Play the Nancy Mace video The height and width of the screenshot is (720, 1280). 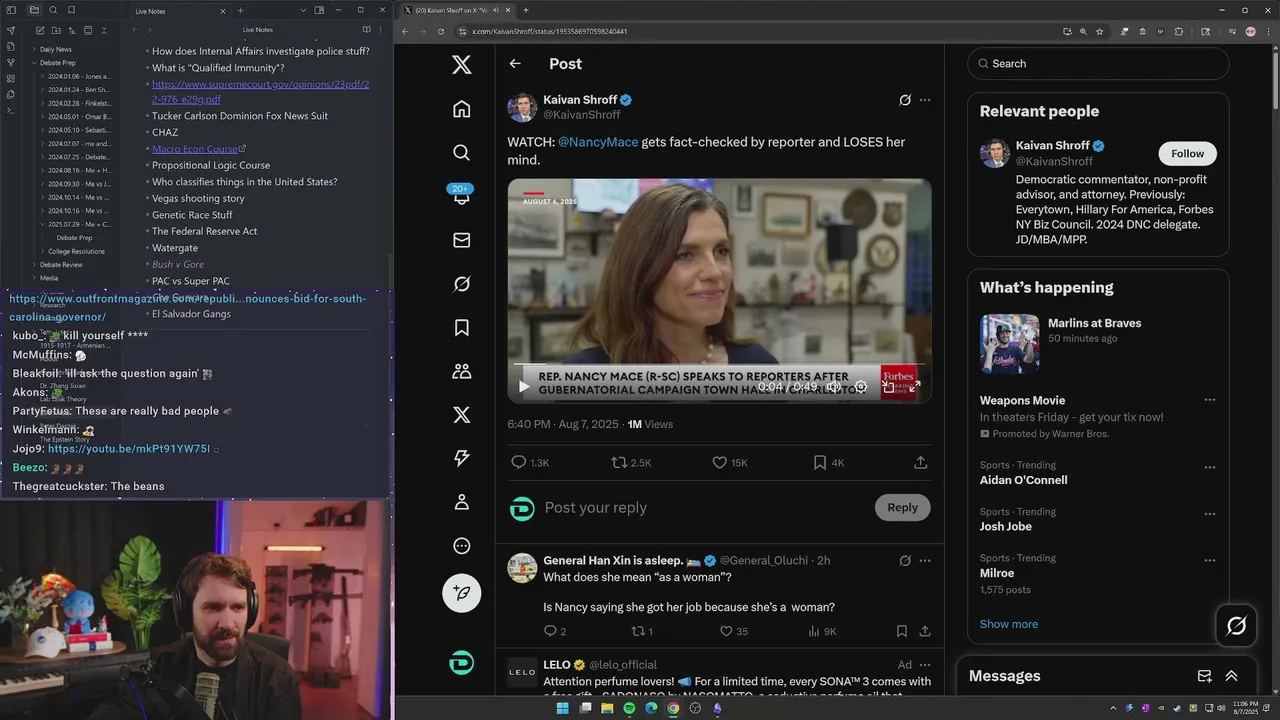[x=523, y=386]
